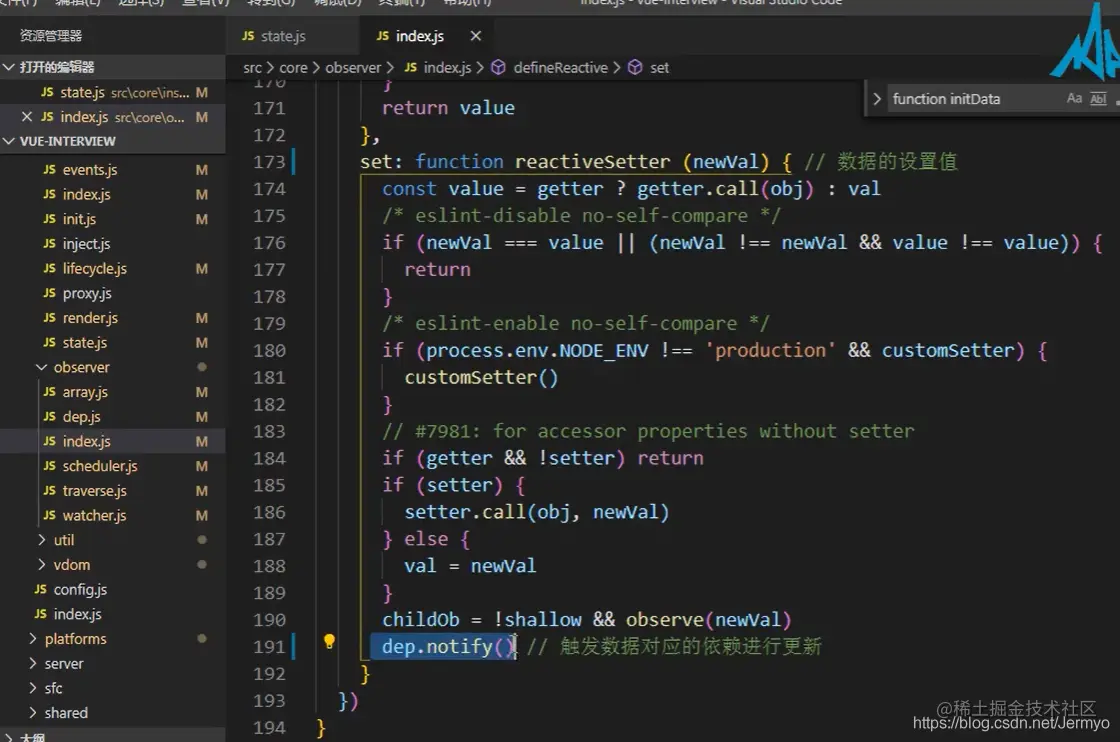Click breadcrumb defineReactive segment
Viewport: 1120px width, 742px height.
(x=561, y=67)
